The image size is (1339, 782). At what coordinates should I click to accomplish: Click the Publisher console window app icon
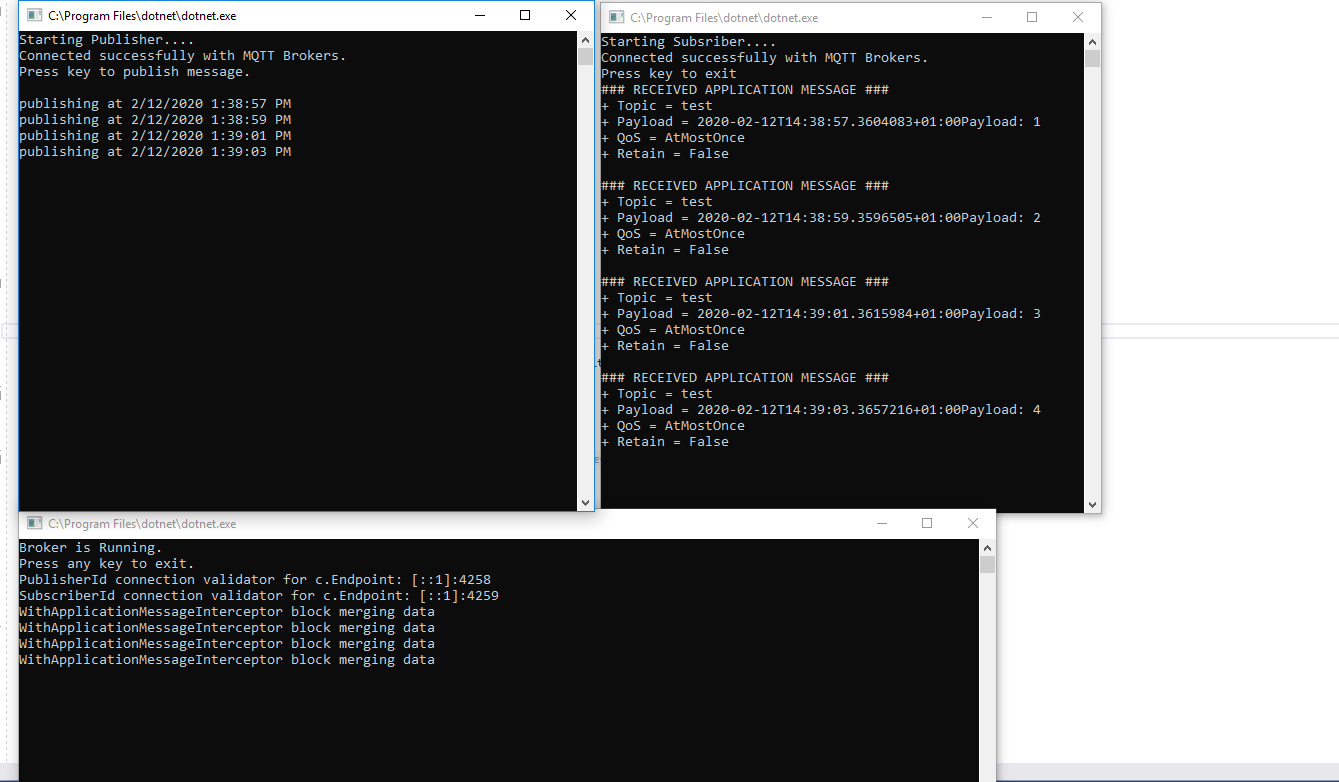click(x=34, y=16)
